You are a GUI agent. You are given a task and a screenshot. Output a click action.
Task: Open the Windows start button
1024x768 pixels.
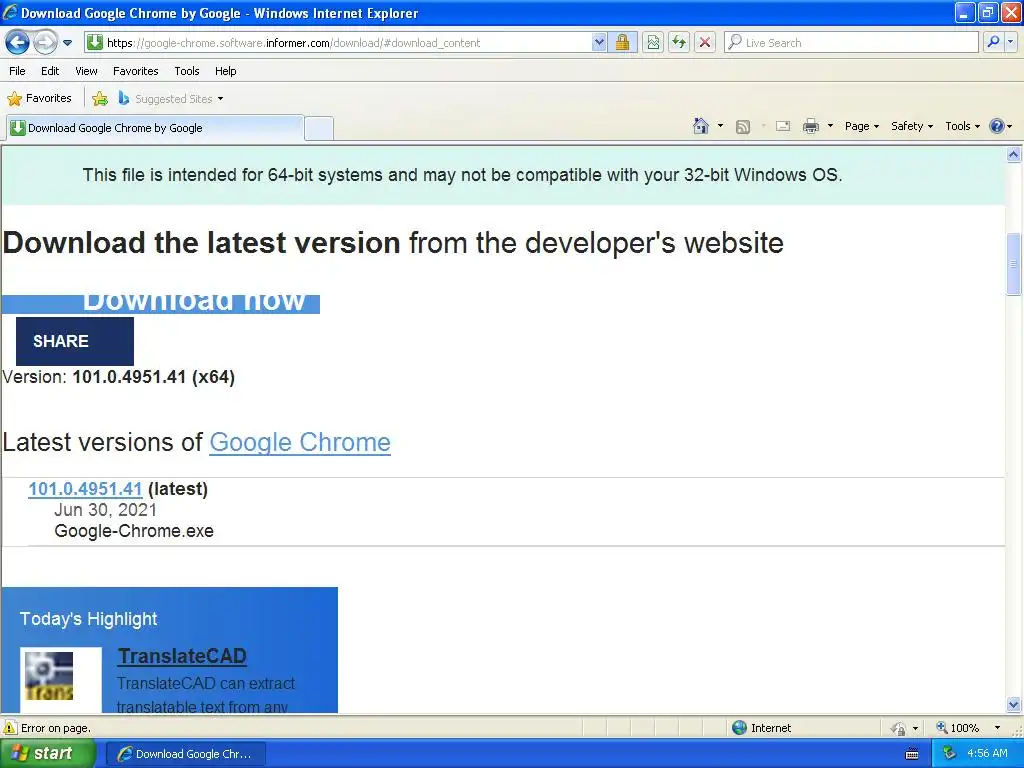coord(48,754)
